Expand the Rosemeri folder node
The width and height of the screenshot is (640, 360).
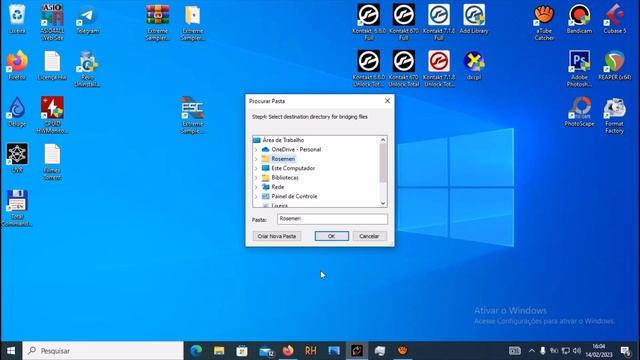coord(256,159)
